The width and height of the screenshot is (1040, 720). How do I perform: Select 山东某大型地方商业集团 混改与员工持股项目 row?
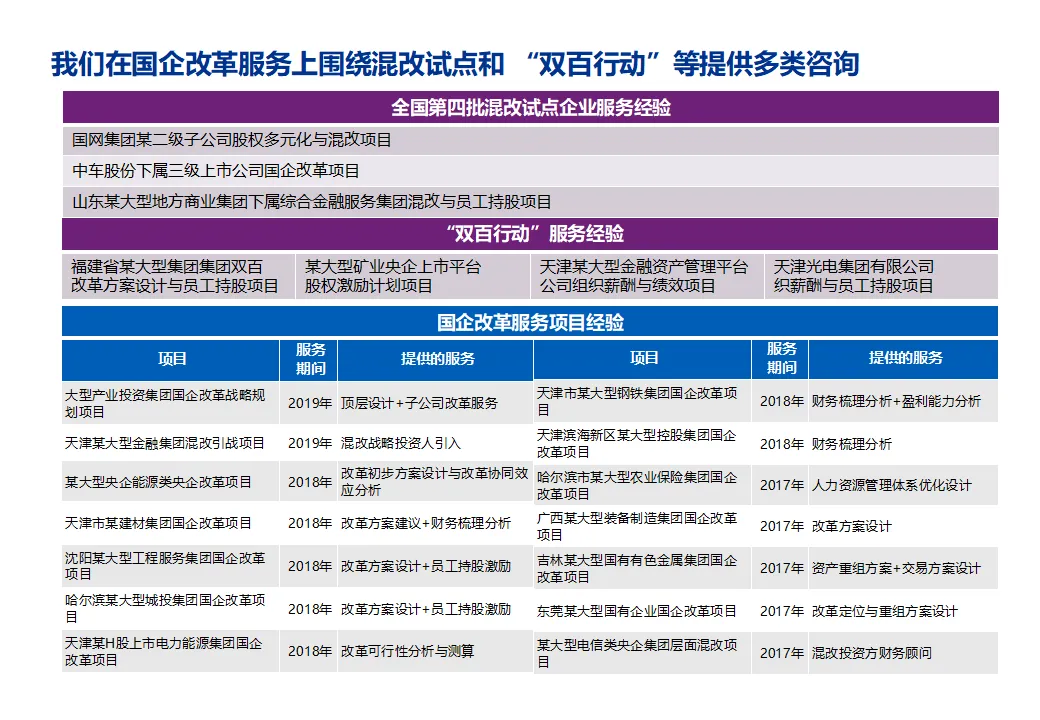point(531,202)
